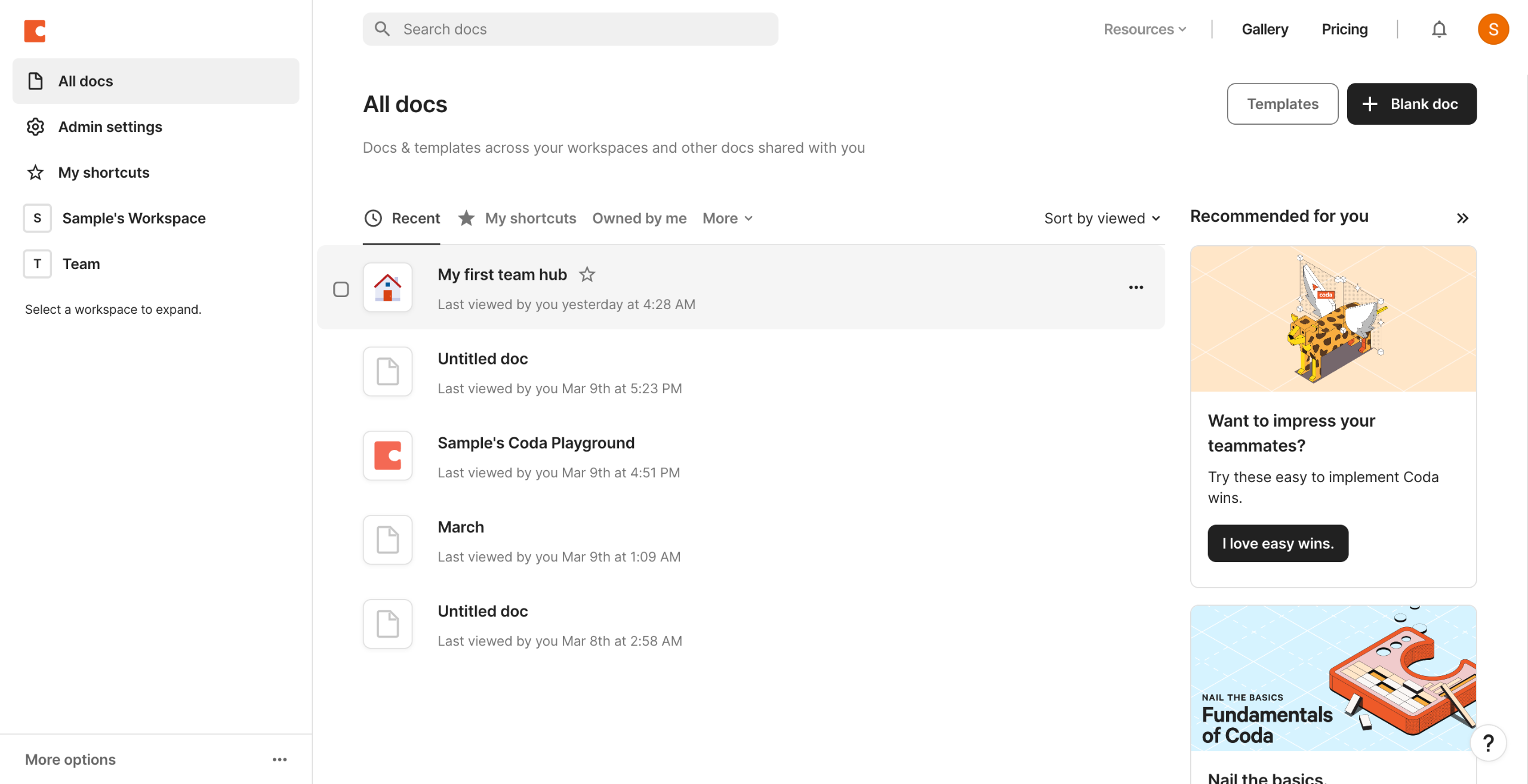Open the user avatar menu

(1493, 29)
